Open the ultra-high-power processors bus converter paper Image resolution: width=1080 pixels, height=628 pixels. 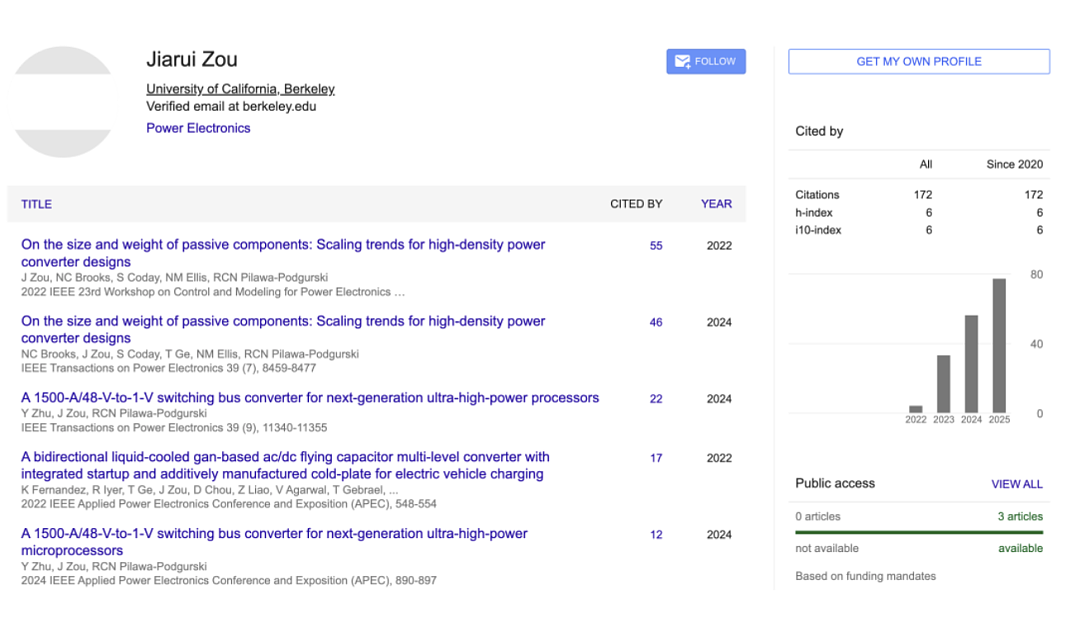[x=310, y=397]
